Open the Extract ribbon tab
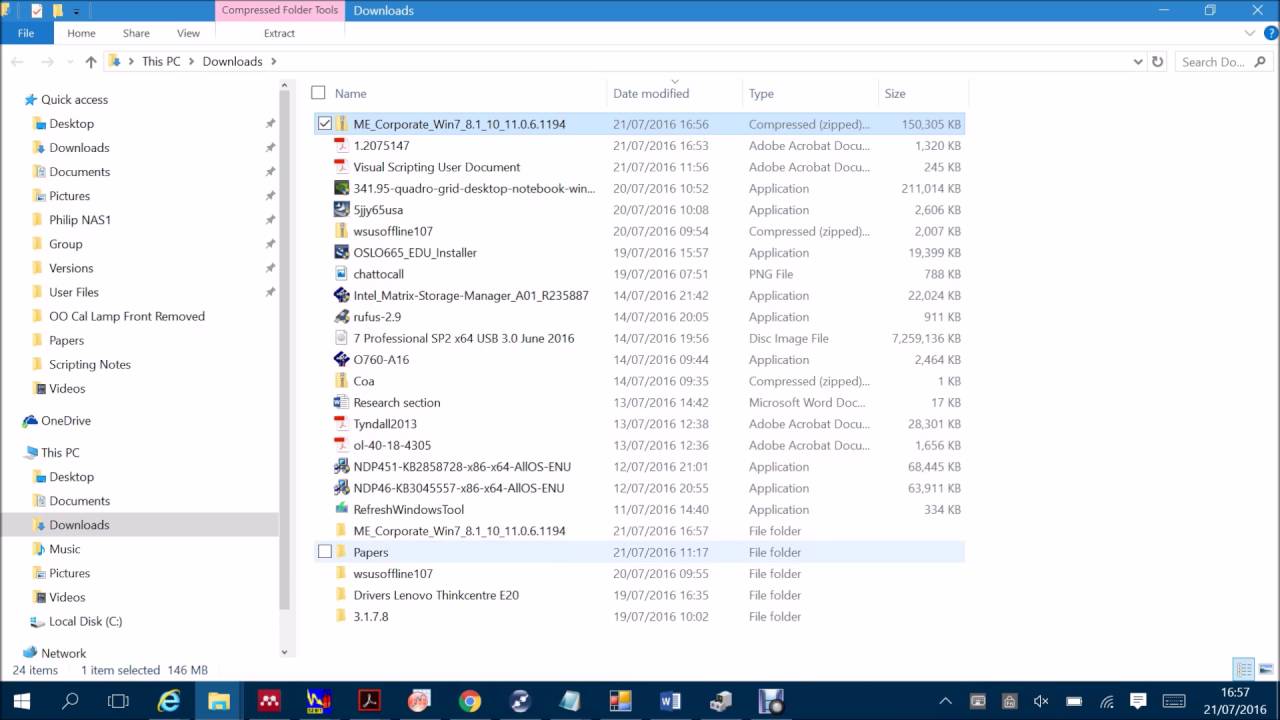Viewport: 1280px width, 720px height. point(279,33)
